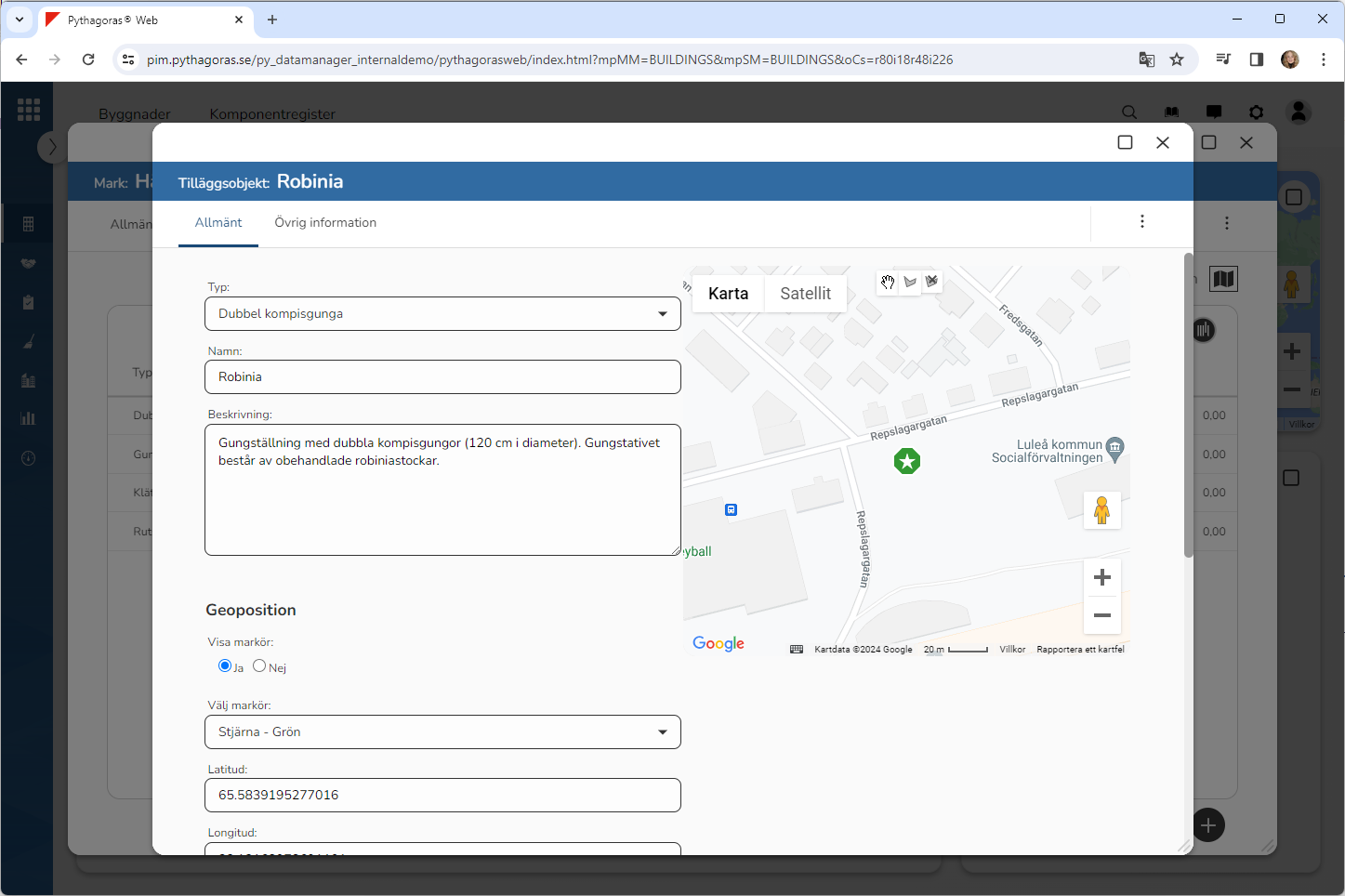The height and width of the screenshot is (896, 1345).
Task: Open the Komponentregister menu
Action: coord(272,114)
